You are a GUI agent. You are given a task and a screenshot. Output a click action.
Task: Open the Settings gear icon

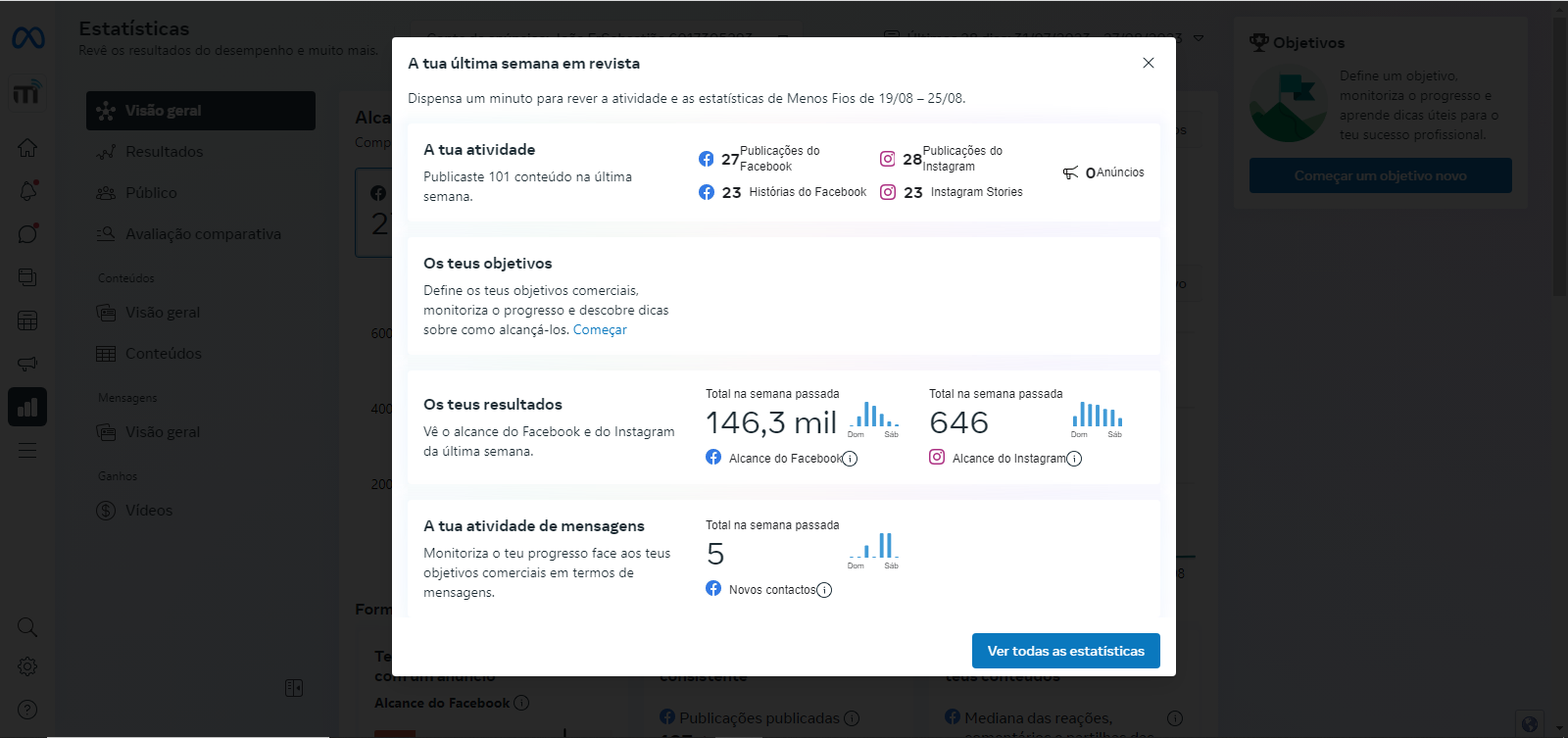27,666
